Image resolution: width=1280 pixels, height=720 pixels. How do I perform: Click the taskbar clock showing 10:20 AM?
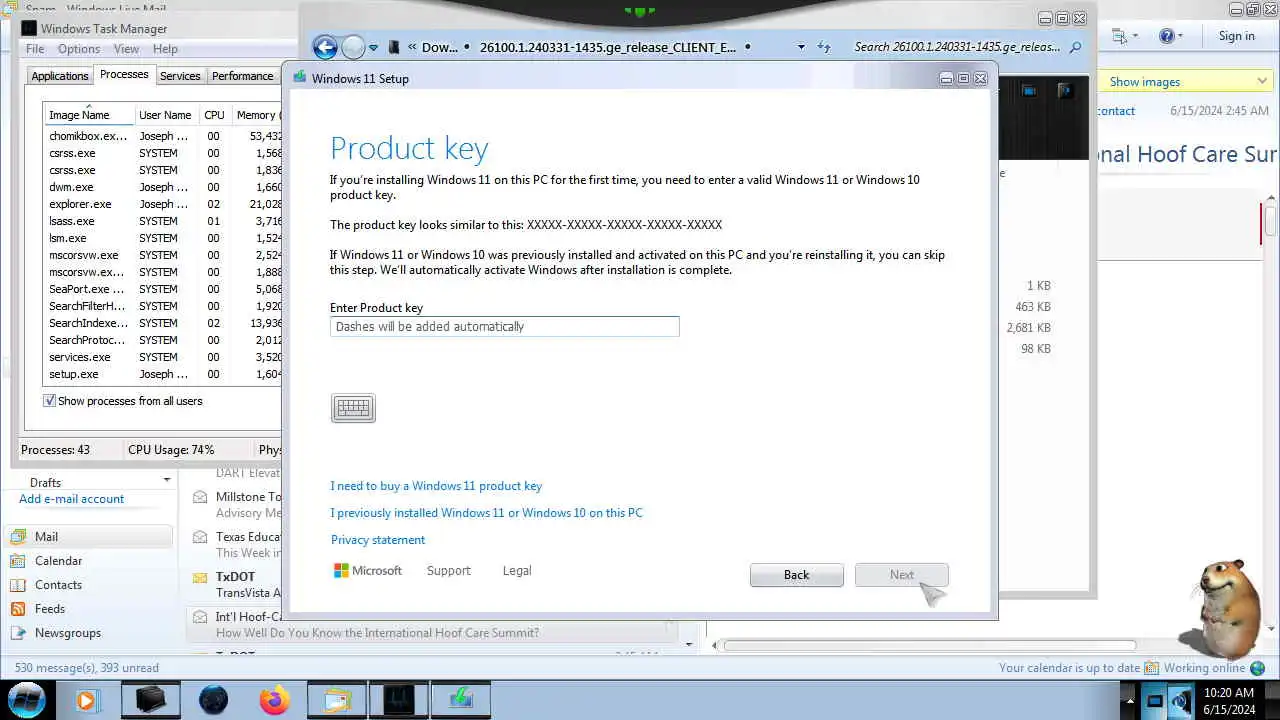[1229, 701]
